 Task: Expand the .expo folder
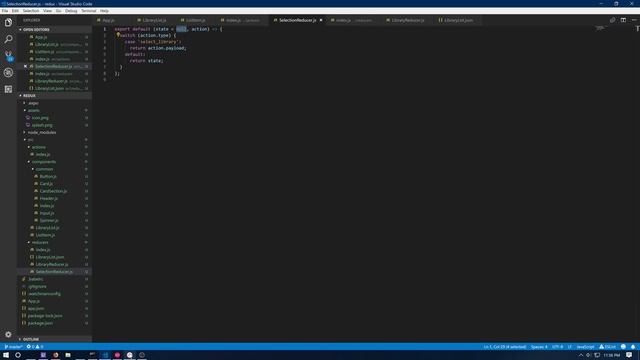tap(33, 103)
